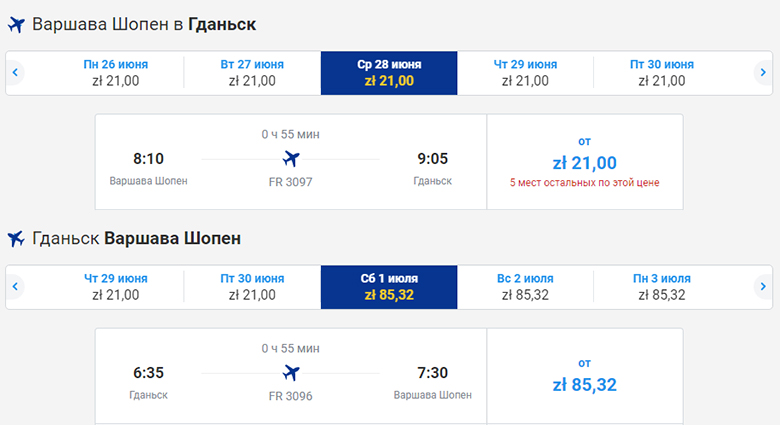Select Пн 26 июня outbound date tab
Viewport: 780px width, 425px height.
point(116,73)
